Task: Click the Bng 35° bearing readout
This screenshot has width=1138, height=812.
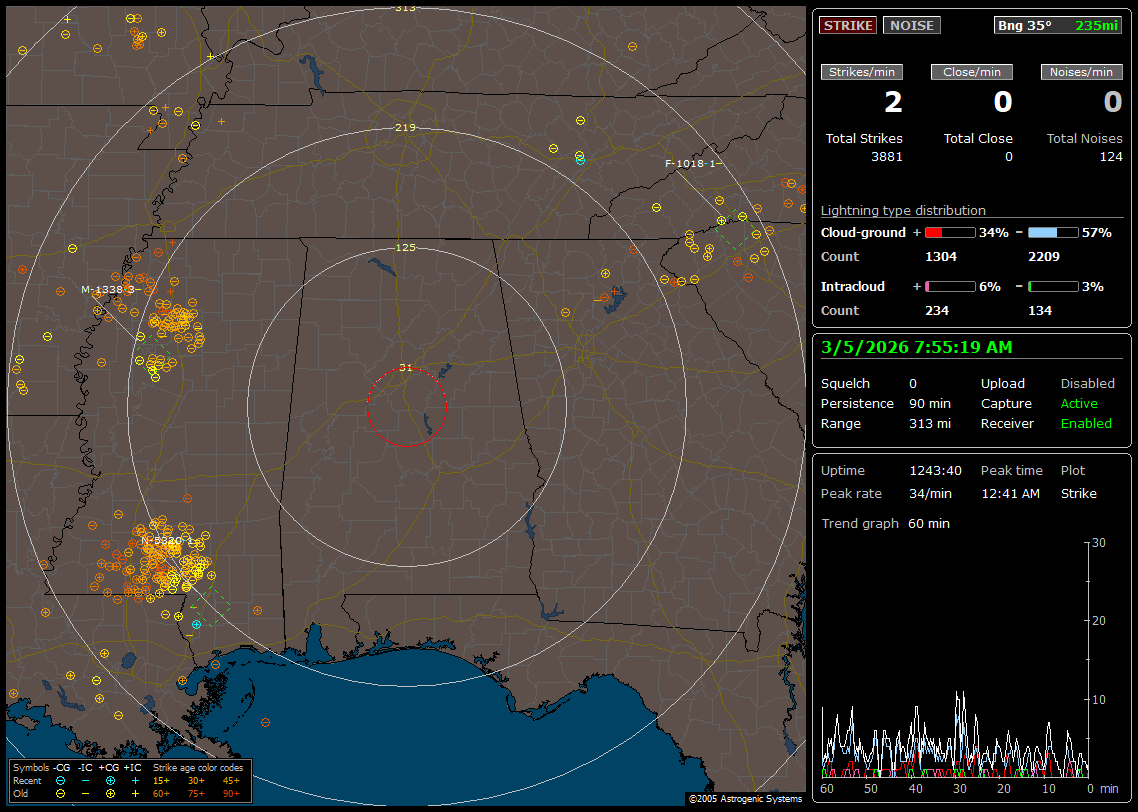Action: pos(1025,25)
